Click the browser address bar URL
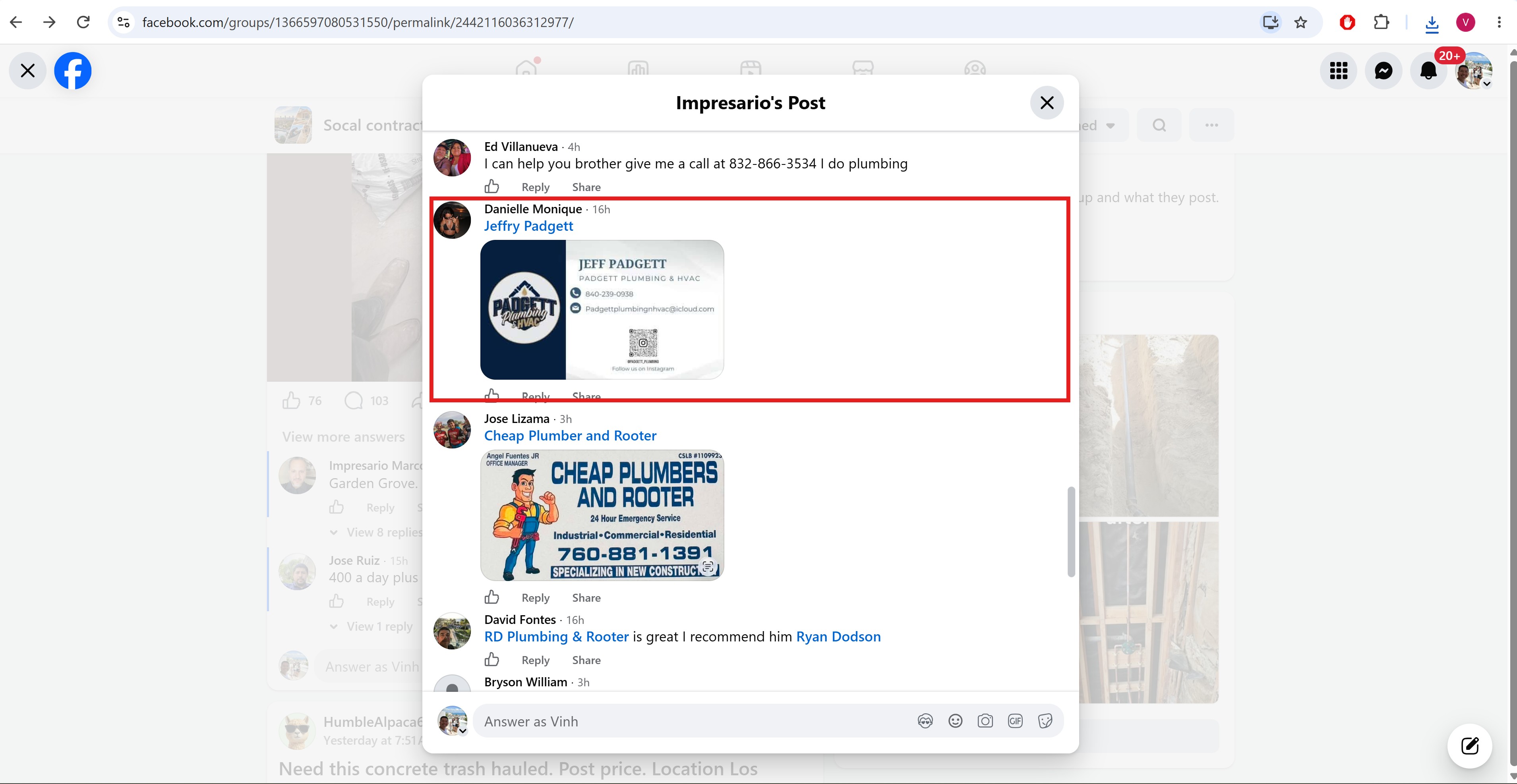This screenshot has width=1517, height=784. tap(358, 22)
